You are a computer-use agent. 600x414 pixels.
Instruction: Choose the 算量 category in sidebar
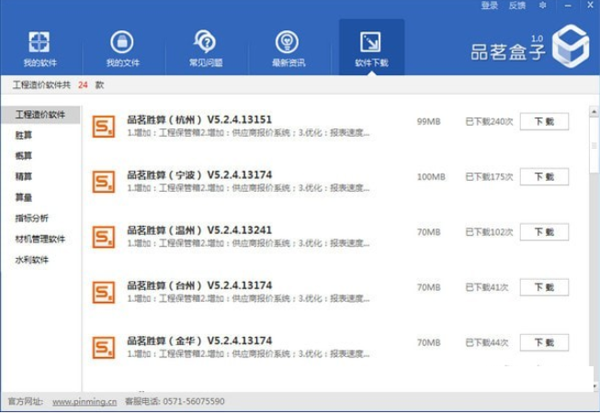tap(23, 197)
